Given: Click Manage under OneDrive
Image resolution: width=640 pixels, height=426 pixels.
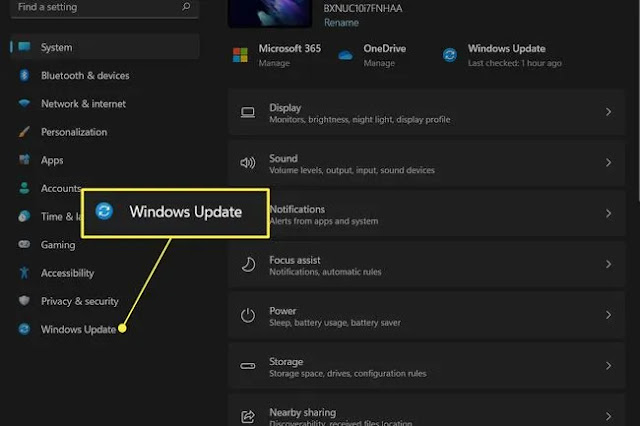Looking at the screenshot, I should pos(379,63).
